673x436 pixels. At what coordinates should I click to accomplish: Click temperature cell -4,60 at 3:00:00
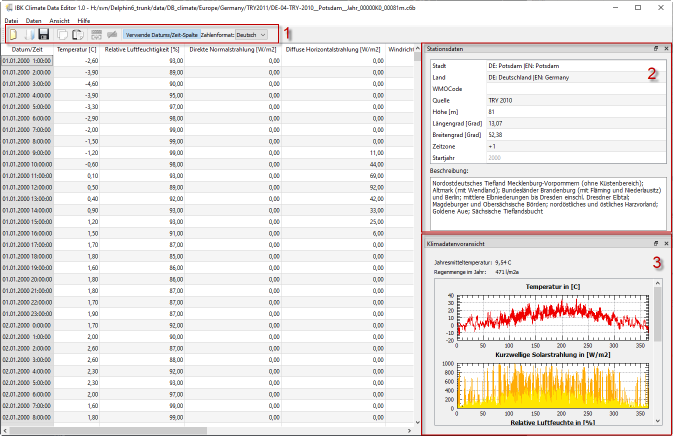tap(76, 84)
